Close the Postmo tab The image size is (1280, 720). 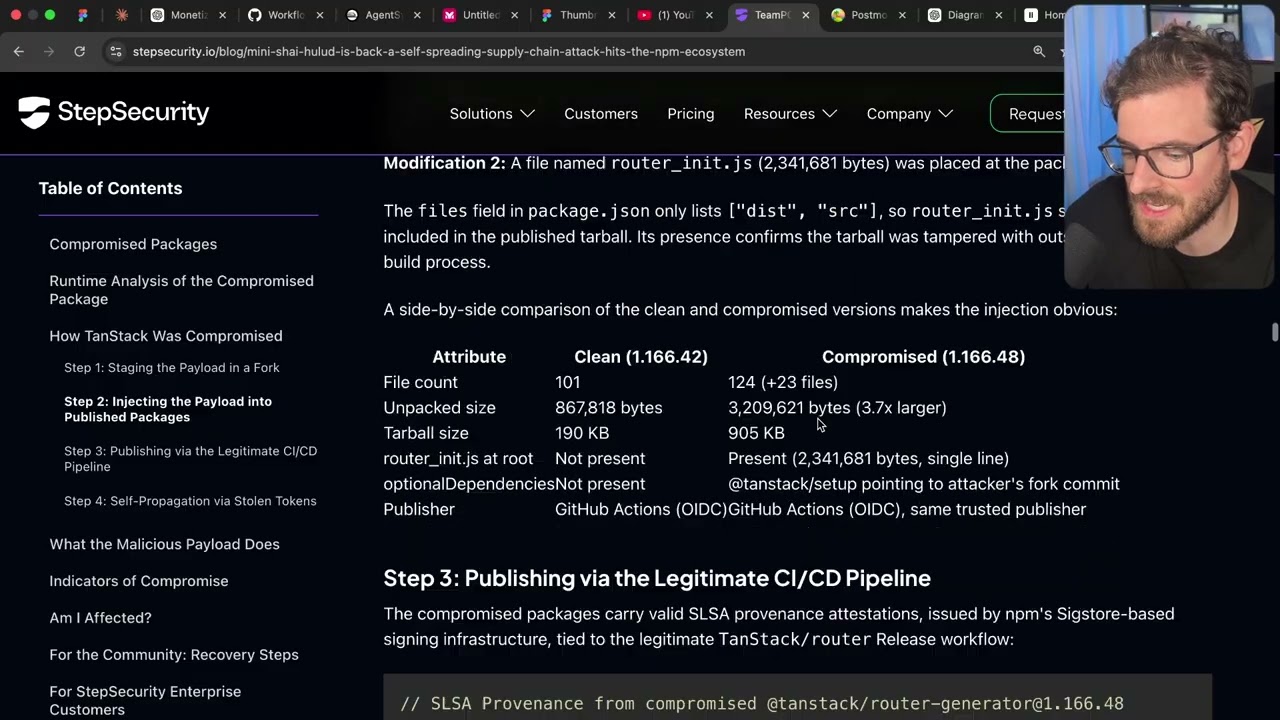tap(902, 15)
